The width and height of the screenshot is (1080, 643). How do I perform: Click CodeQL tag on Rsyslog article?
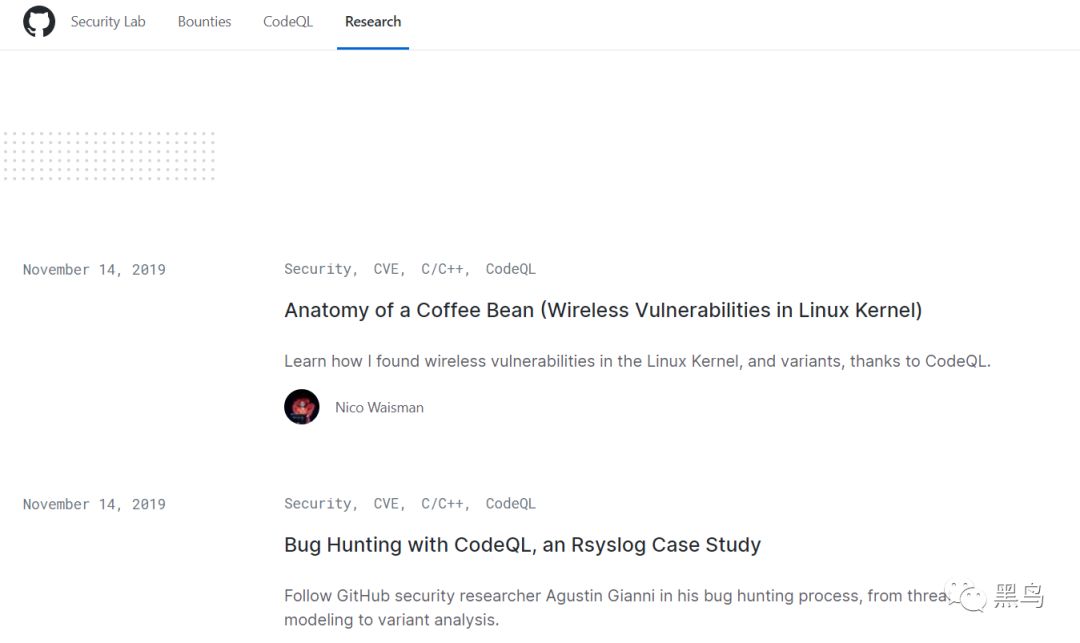(510, 504)
